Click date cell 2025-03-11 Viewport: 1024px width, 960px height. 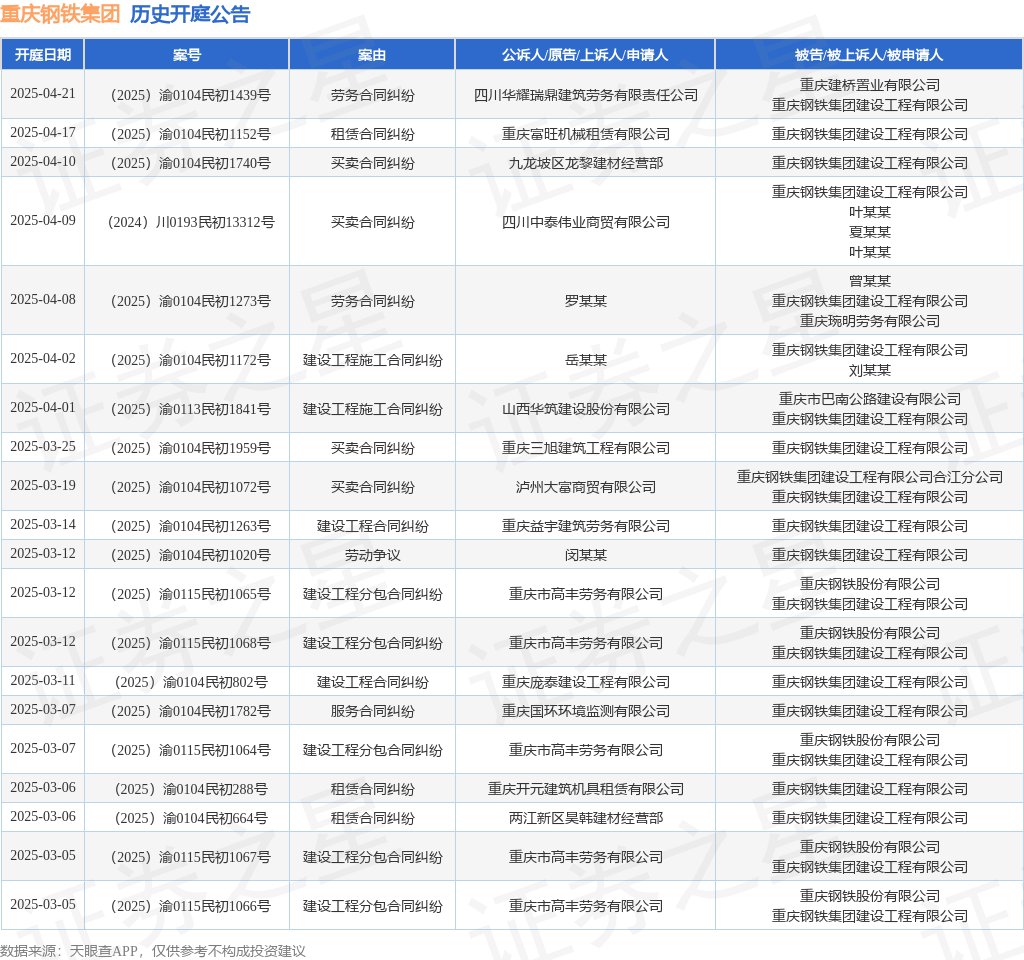(x=43, y=680)
